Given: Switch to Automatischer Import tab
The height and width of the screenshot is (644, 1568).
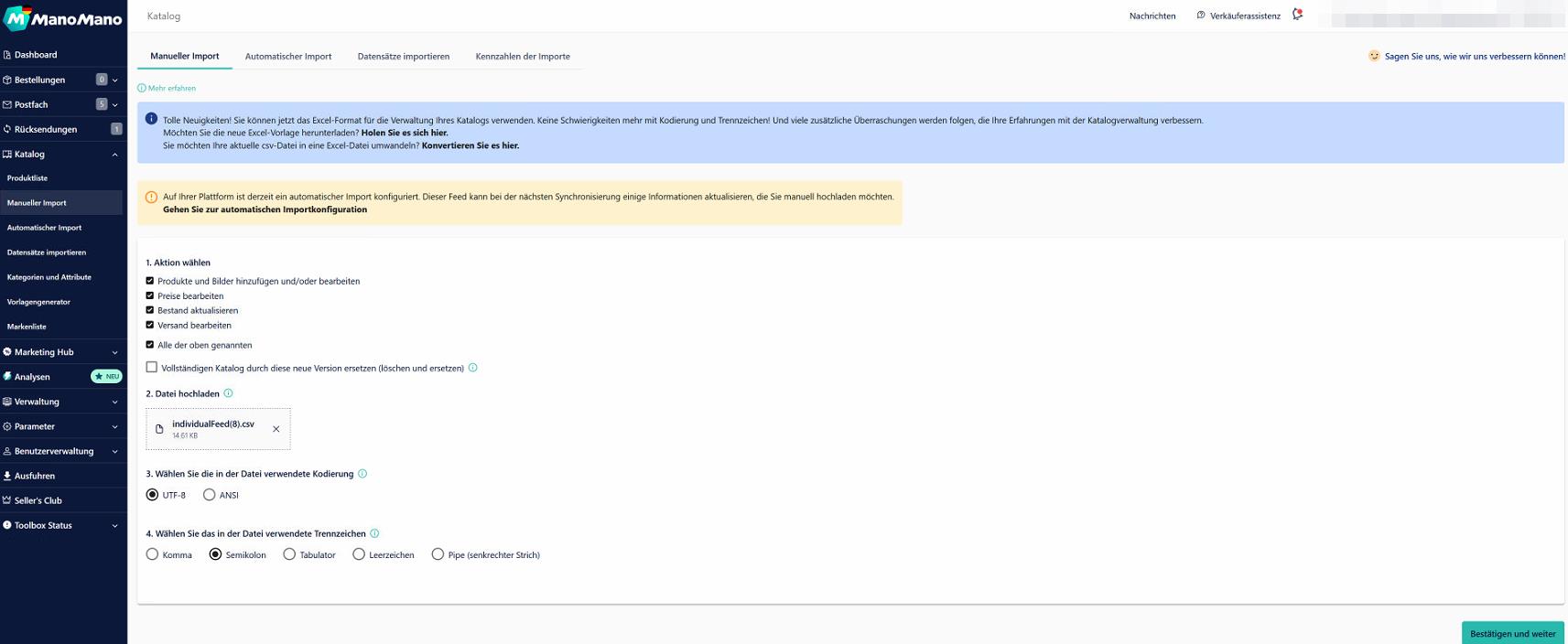Looking at the screenshot, I should click(x=288, y=57).
